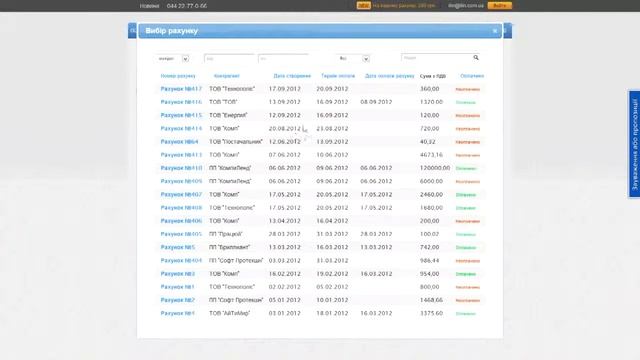Click sum 4673,16 in the table
The image size is (640, 360).
(x=431, y=155)
